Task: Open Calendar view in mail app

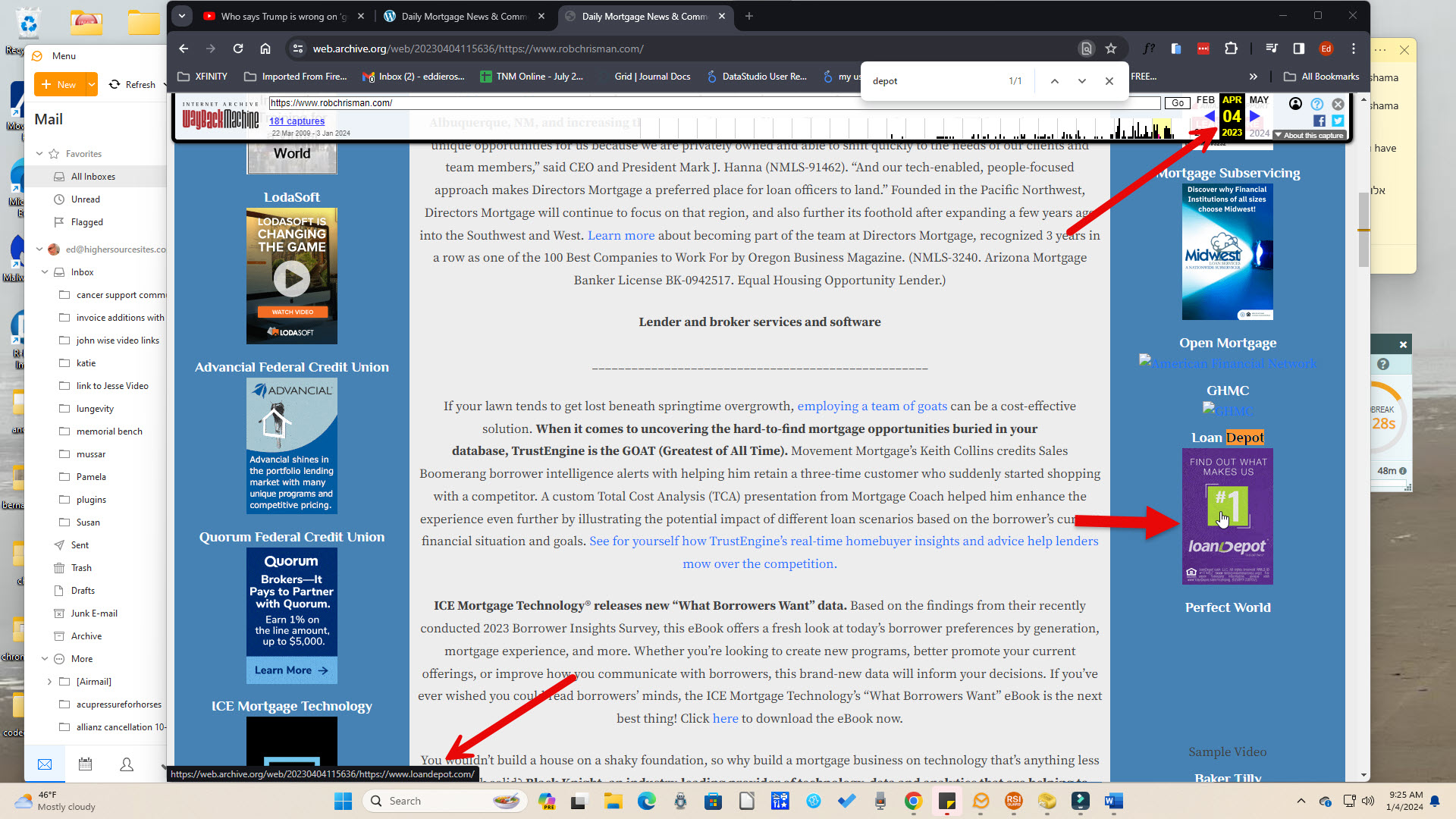Action: 86,764
